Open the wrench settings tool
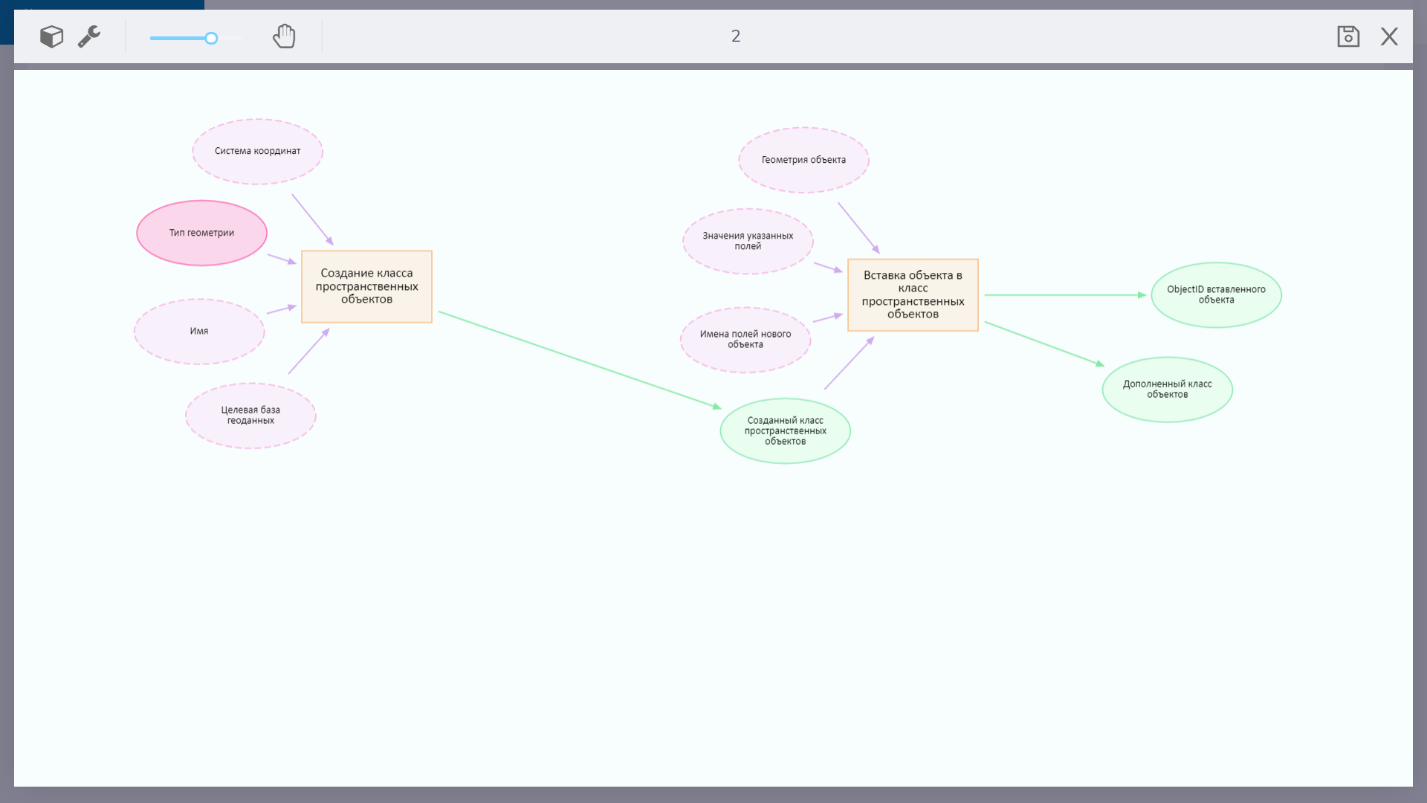Viewport: 1427px width, 803px height. [89, 37]
